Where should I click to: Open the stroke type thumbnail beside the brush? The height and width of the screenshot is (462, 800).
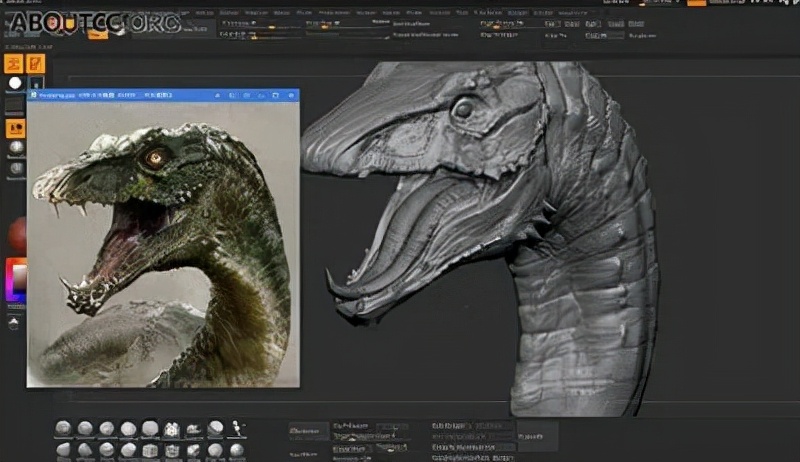(36, 84)
